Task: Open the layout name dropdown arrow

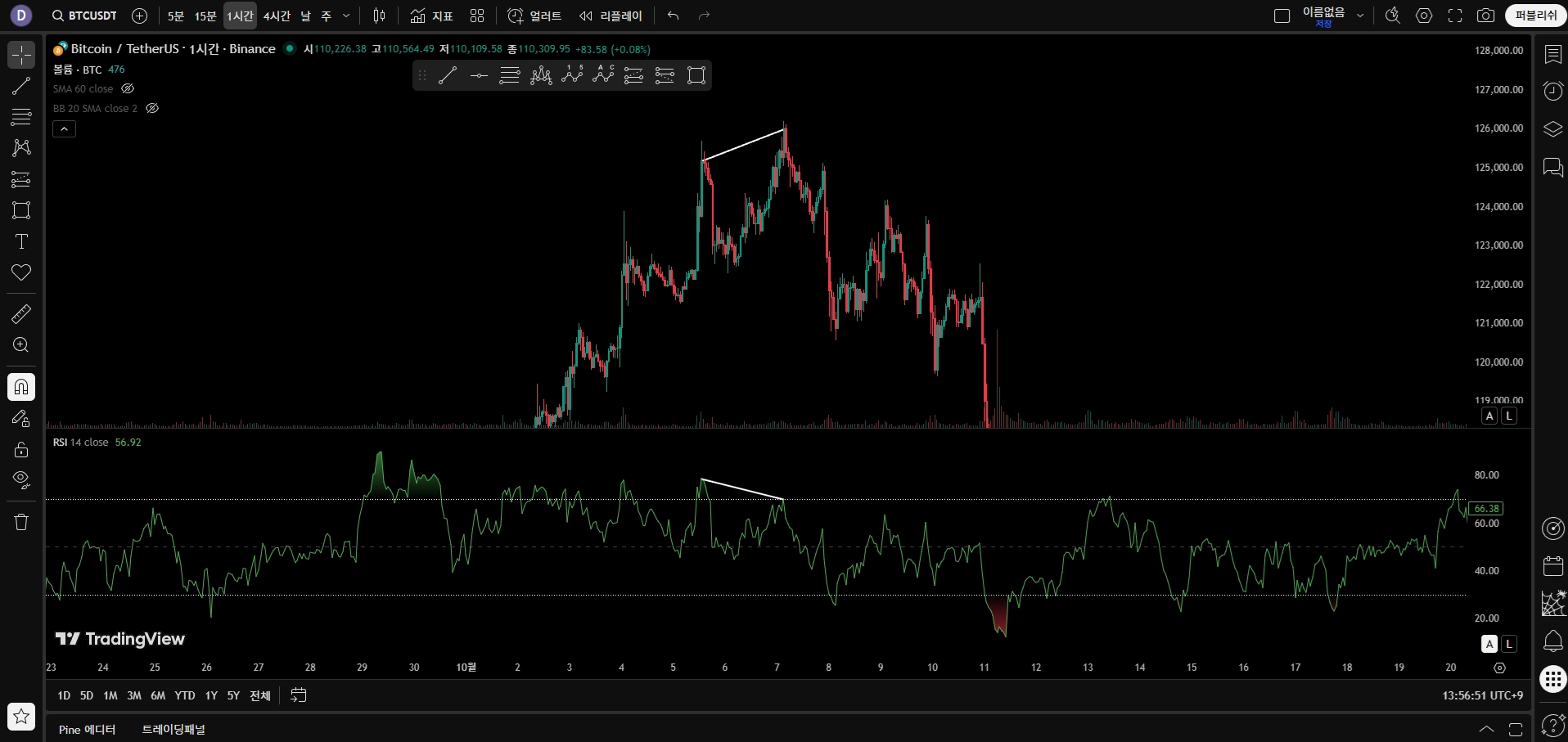Action: click(1360, 16)
